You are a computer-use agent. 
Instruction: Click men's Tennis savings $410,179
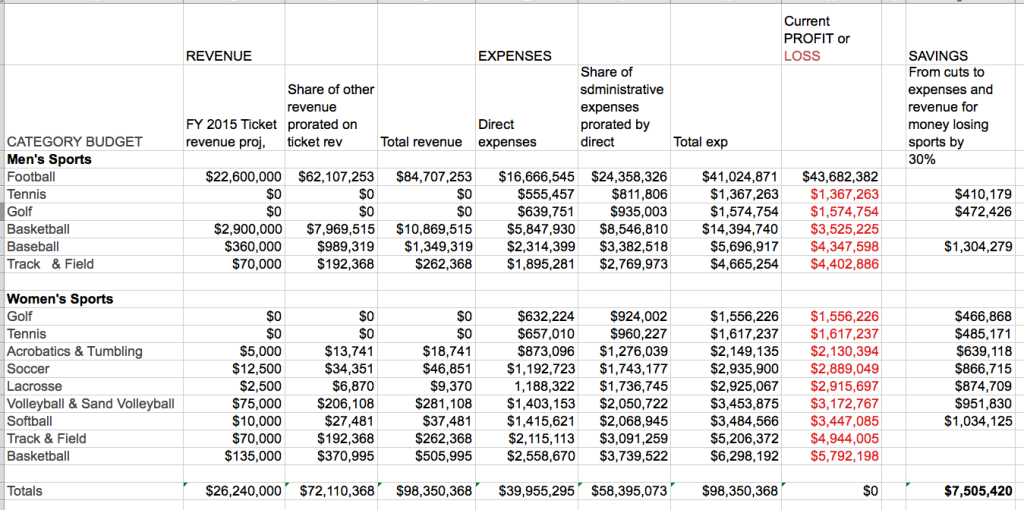[984, 194]
